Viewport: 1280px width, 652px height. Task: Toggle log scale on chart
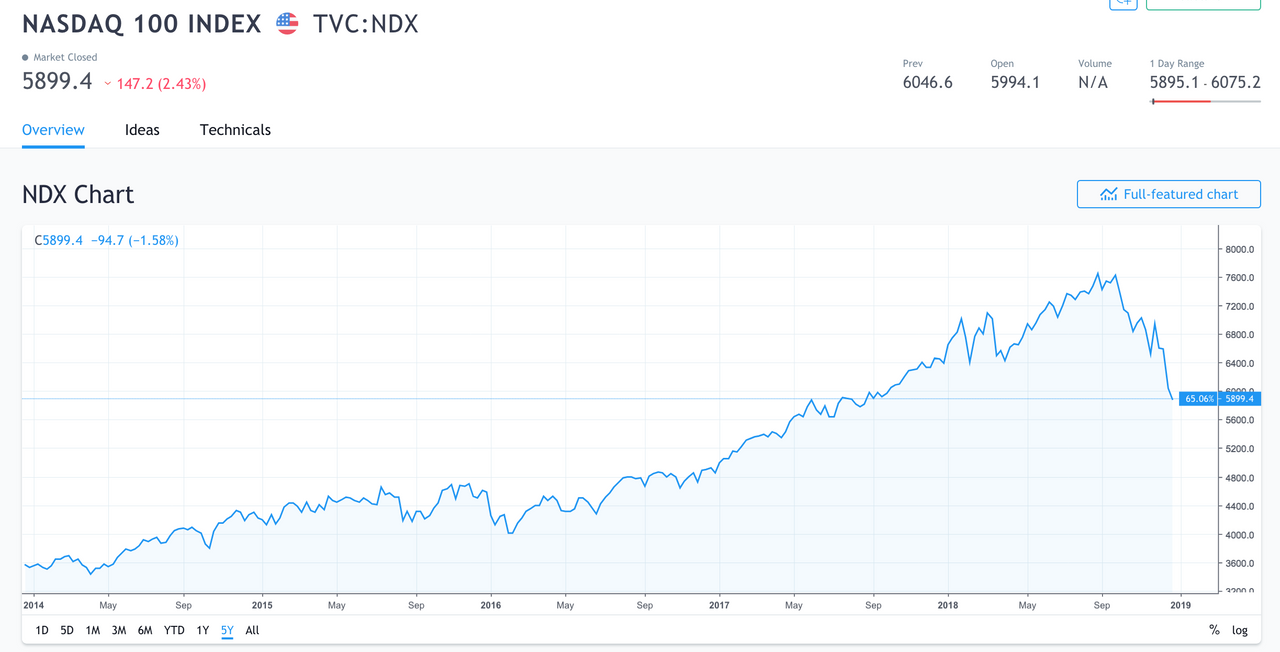1240,630
